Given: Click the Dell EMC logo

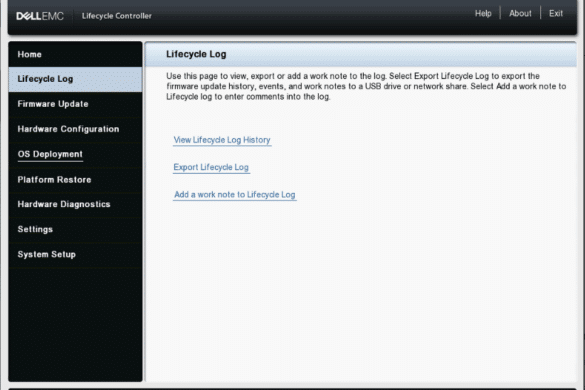Looking at the screenshot, I should point(40,16).
